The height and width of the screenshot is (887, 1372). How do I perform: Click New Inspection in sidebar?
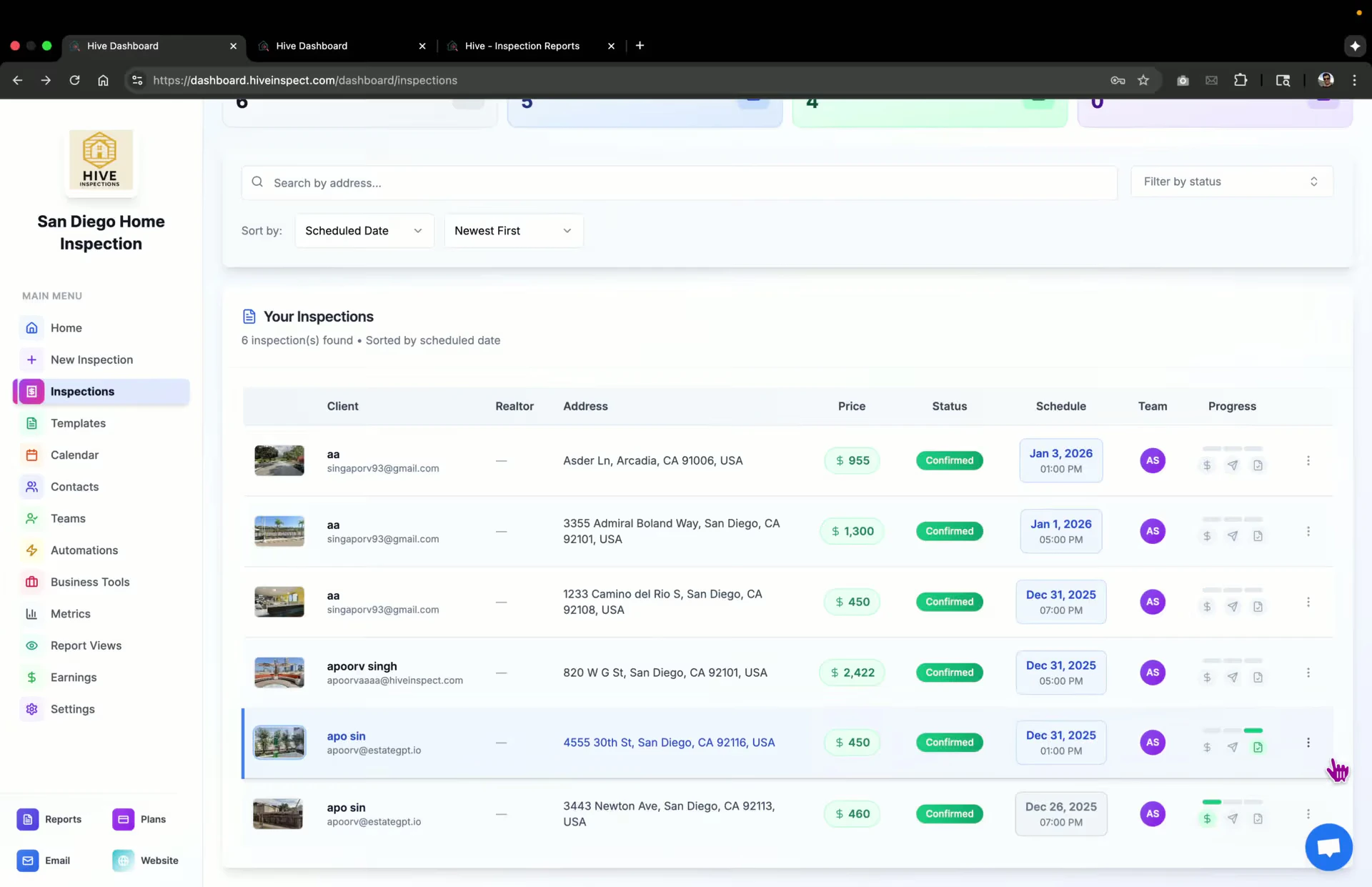coord(91,360)
